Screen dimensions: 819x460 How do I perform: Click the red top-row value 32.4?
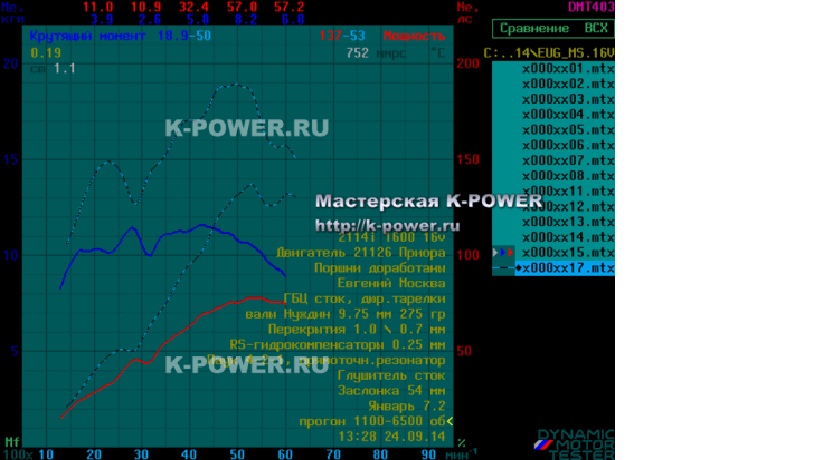pos(194,7)
